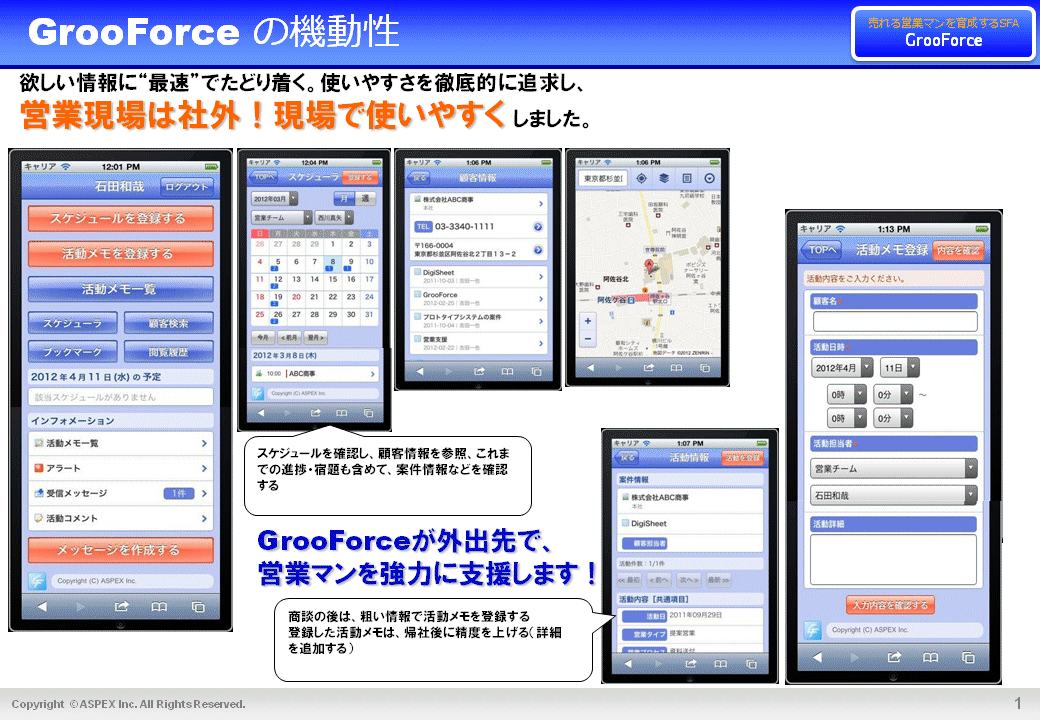Open the 営業チーム dropdown under 活動担当者

tap(893, 469)
